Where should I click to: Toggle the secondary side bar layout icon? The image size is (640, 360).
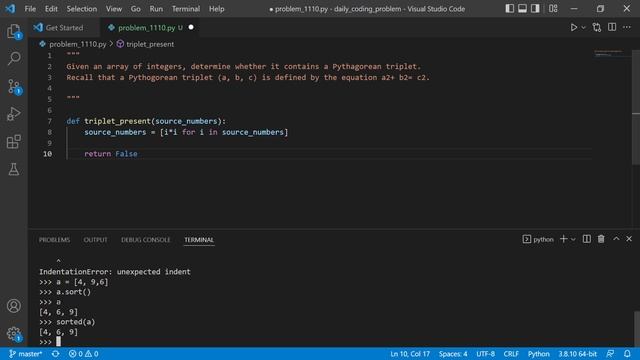tap(535, 9)
